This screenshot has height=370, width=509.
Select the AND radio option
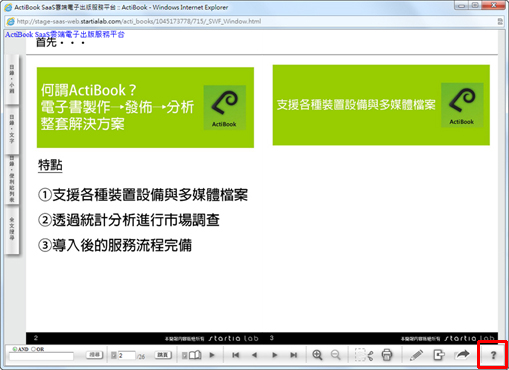point(15,349)
